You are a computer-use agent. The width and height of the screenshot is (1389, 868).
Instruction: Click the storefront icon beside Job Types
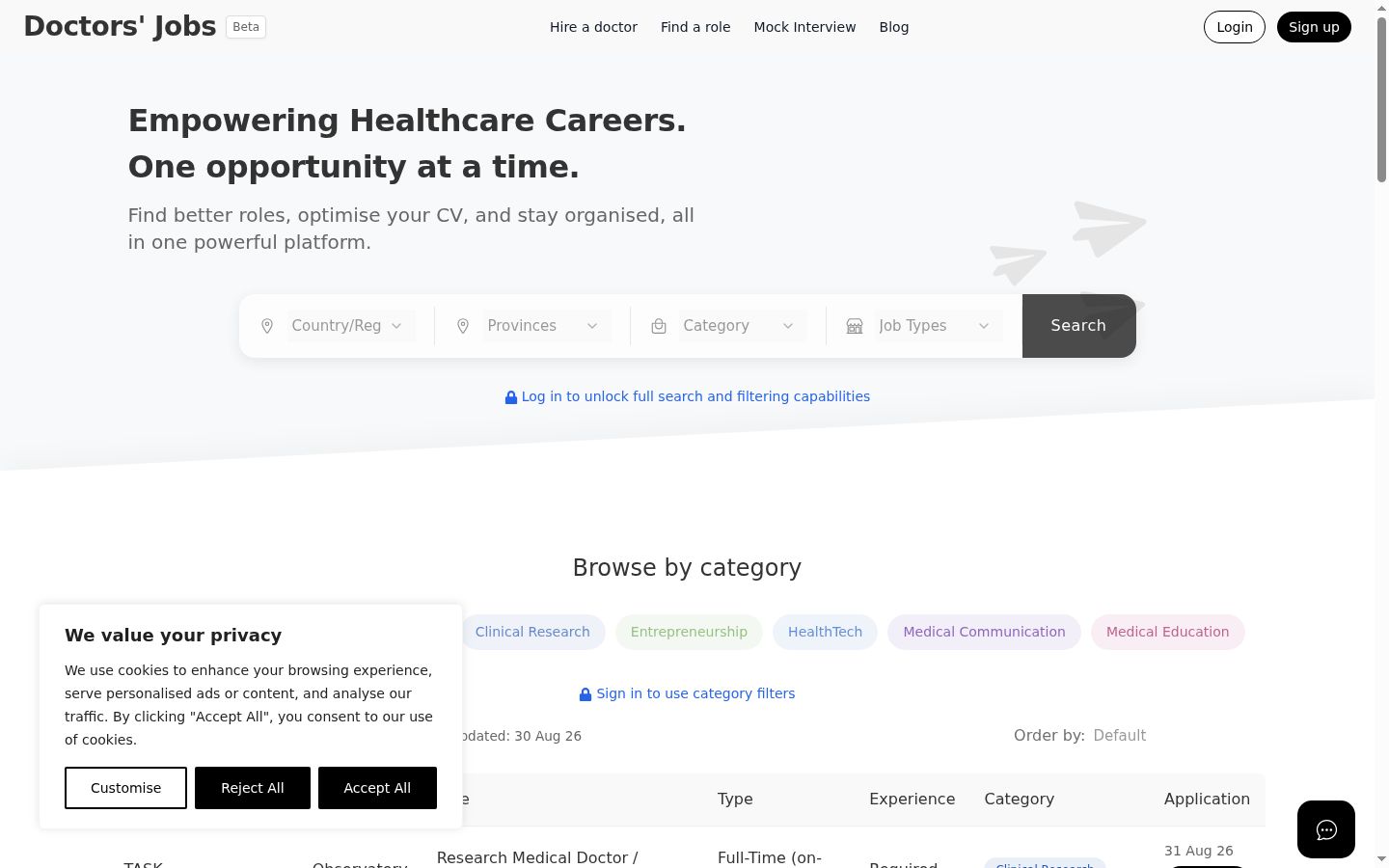[855, 327]
